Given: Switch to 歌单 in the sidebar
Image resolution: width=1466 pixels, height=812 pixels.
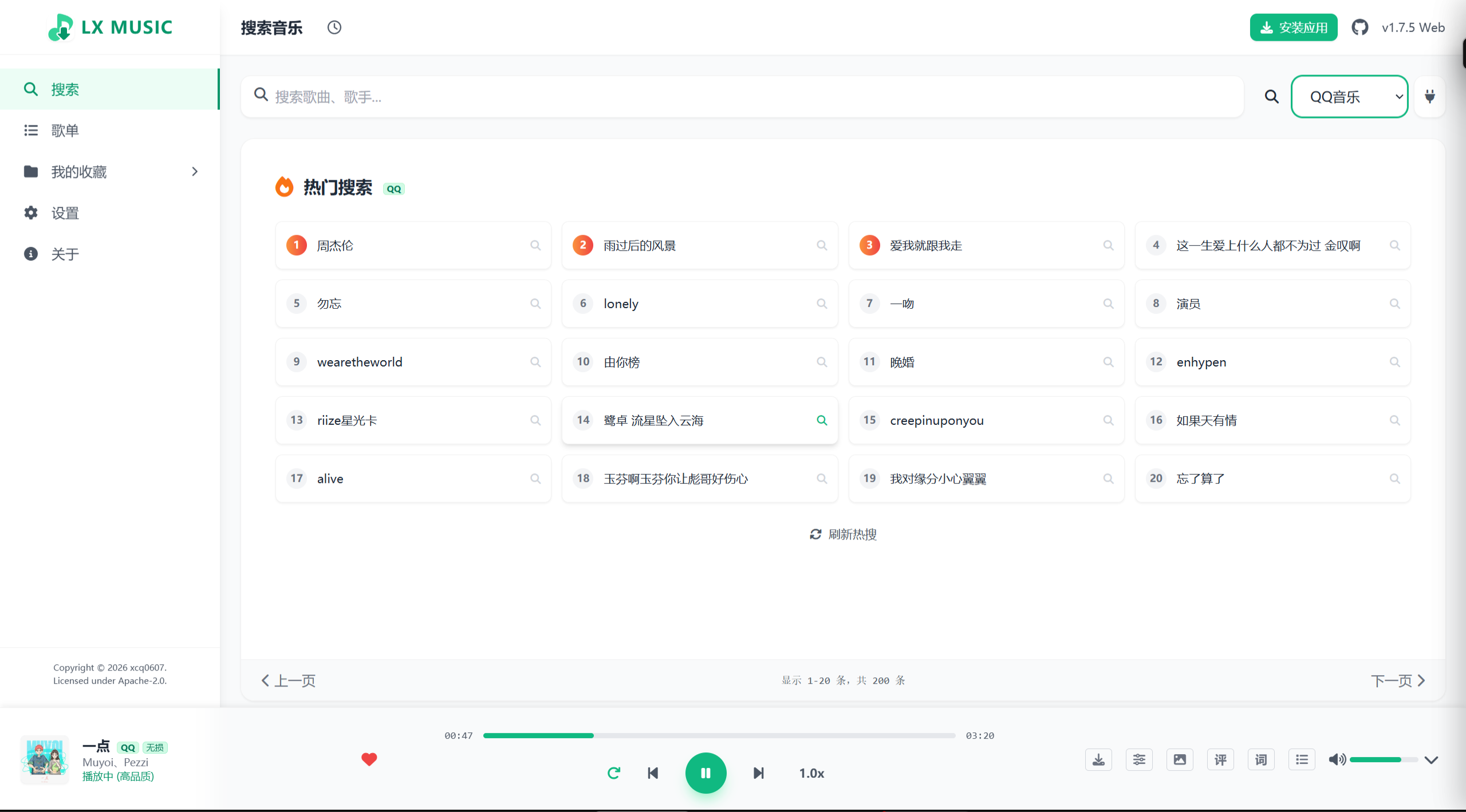Looking at the screenshot, I should pos(66,130).
